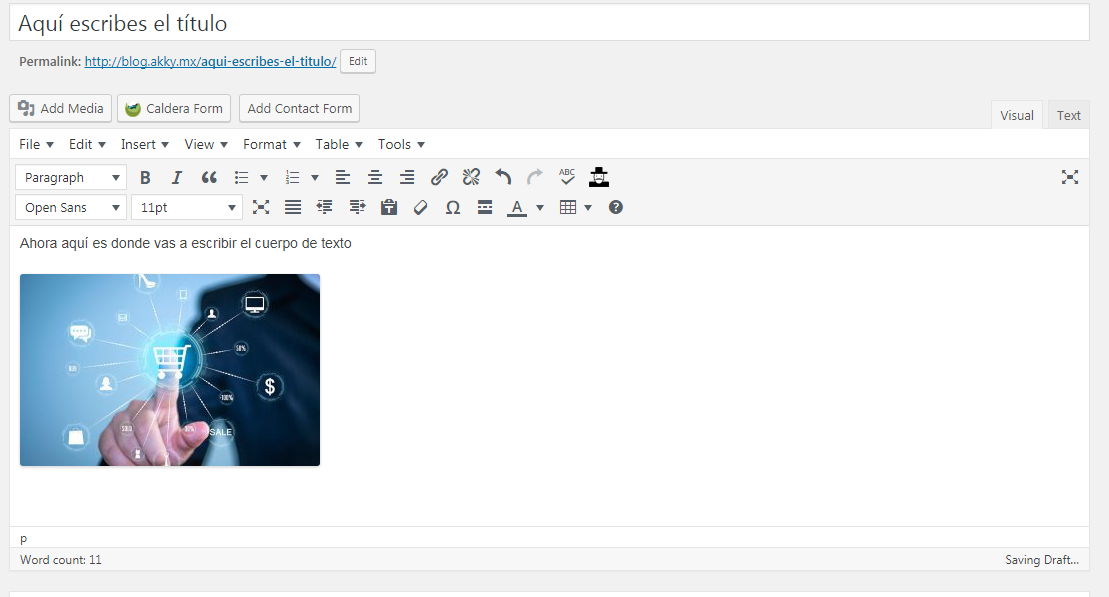
Task: Click the undo arrow icon
Action: point(503,178)
